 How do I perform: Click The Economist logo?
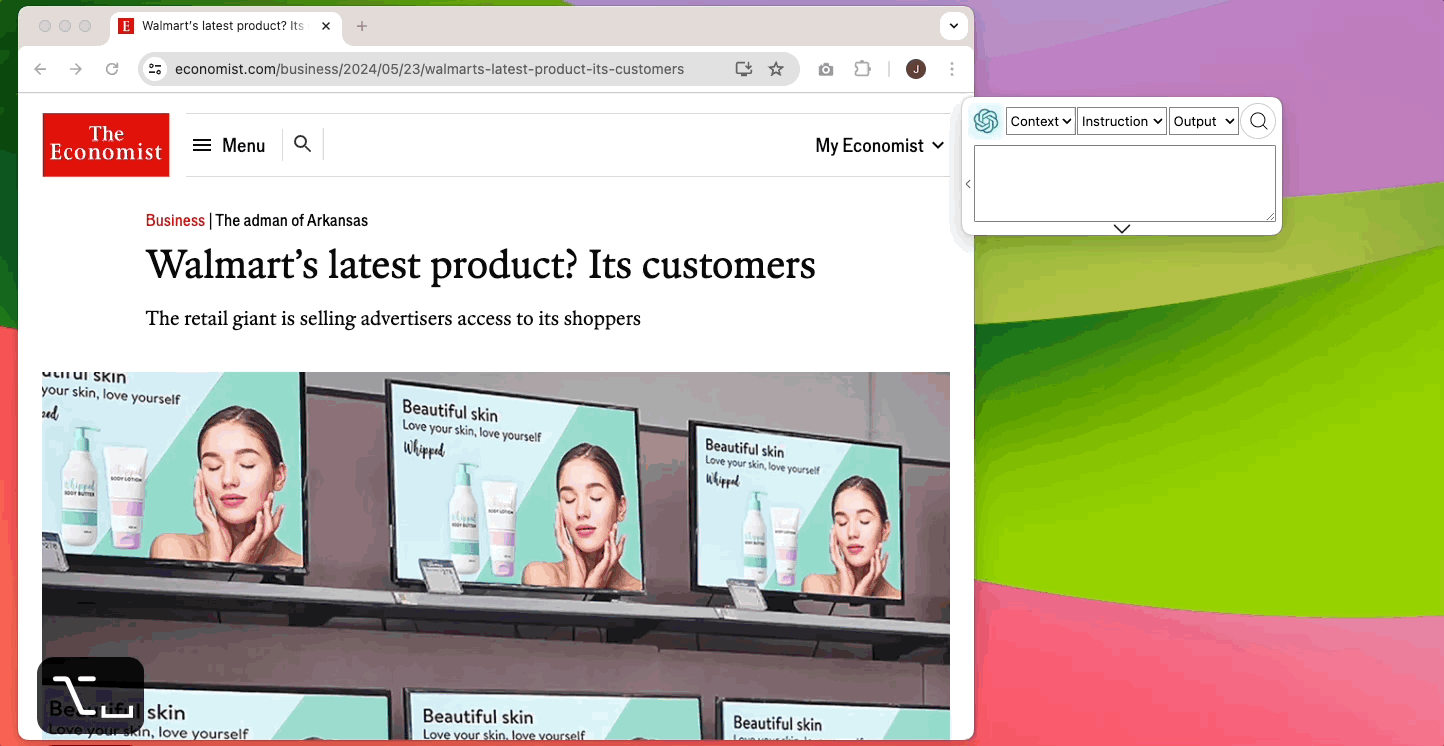(106, 145)
